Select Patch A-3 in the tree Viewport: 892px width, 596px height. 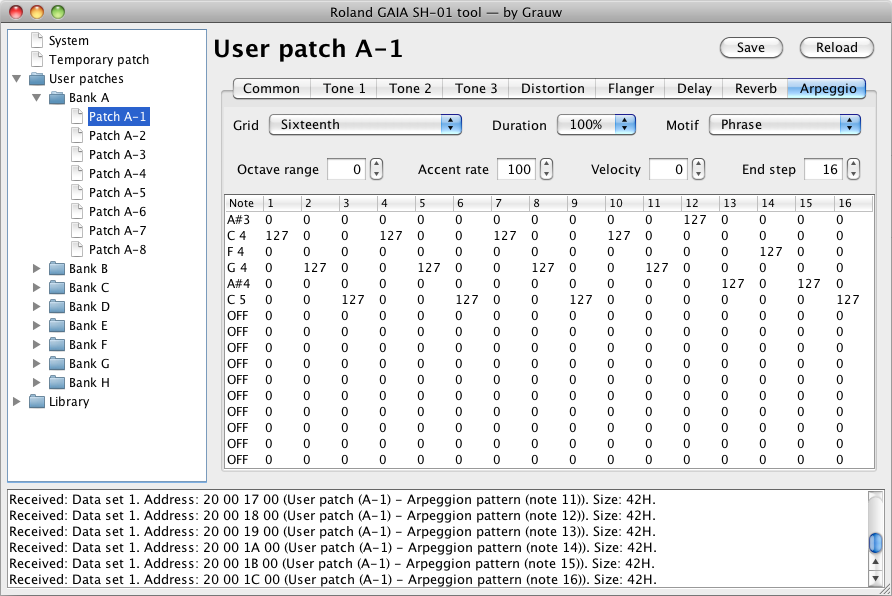117,155
